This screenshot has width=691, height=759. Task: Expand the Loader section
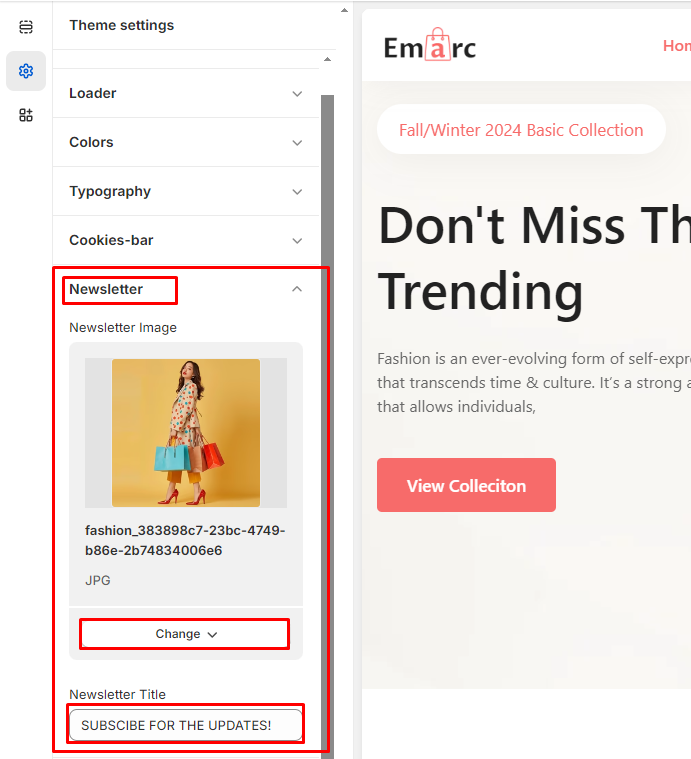click(x=186, y=93)
